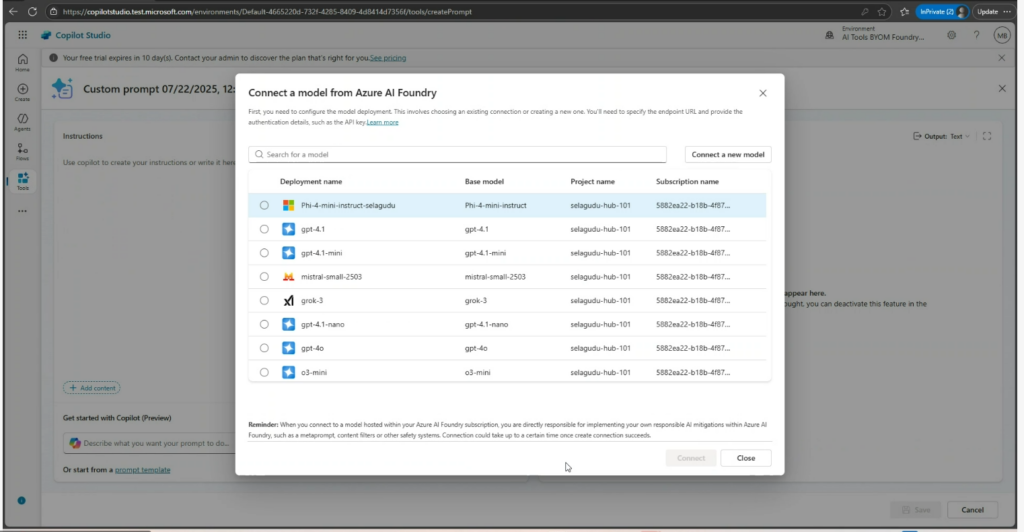1024x532 pixels.
Task: Click the browser Update button
Action: tap(987, 11)
